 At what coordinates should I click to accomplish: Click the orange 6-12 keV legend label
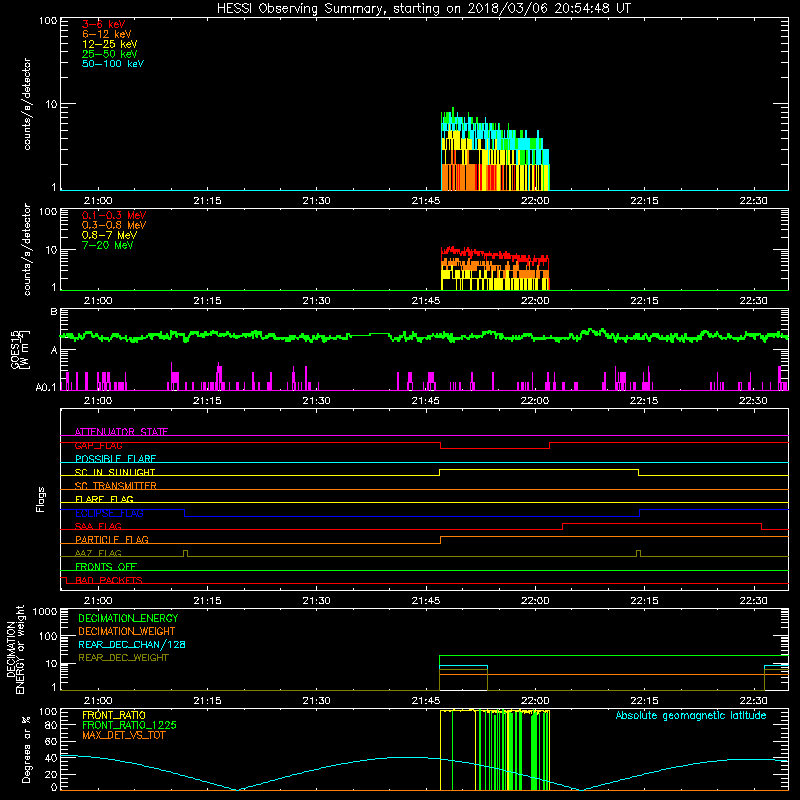click(x=107, y=34)
